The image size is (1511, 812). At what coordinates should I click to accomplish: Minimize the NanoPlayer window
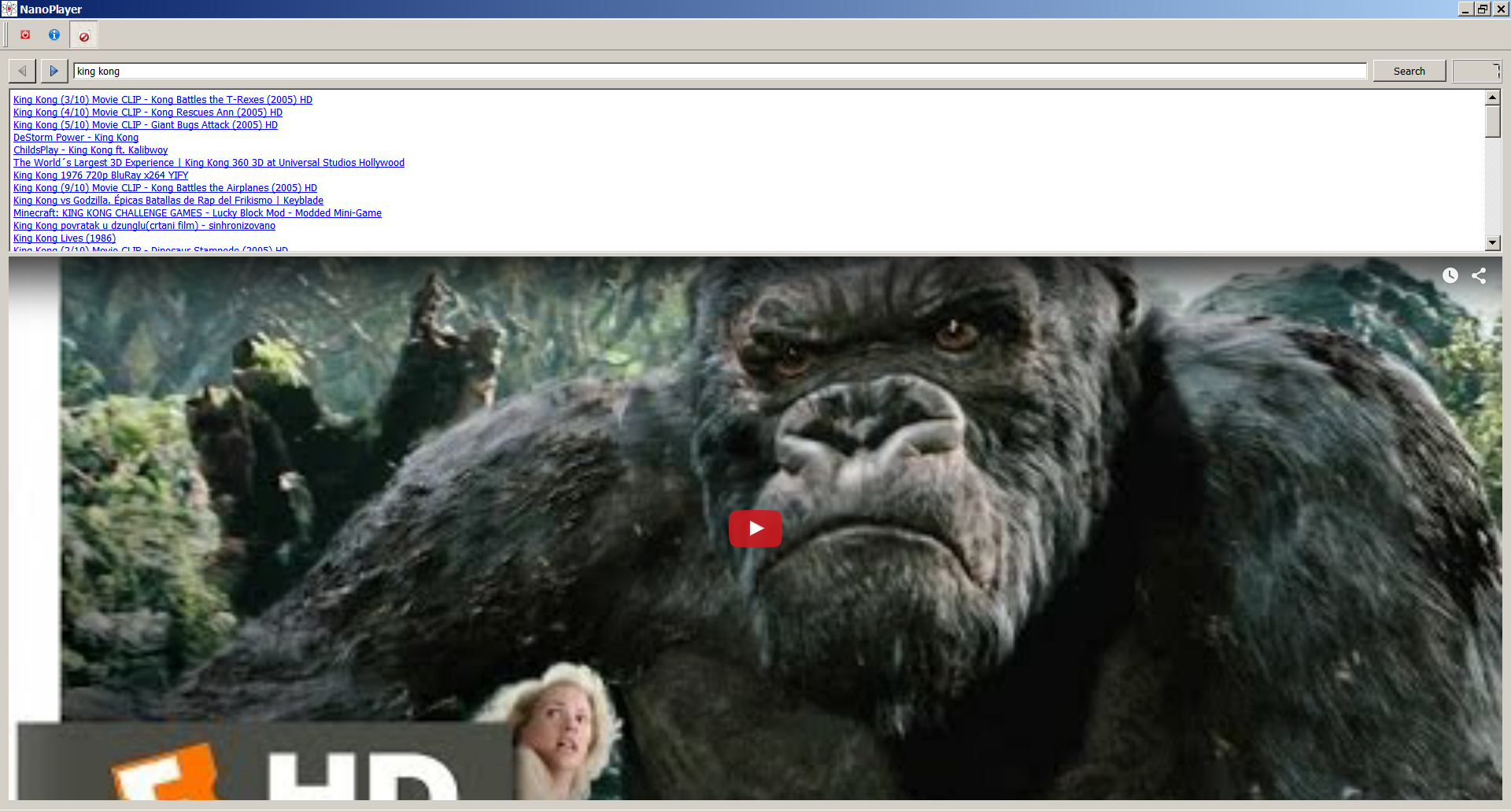coord(1465,9)
